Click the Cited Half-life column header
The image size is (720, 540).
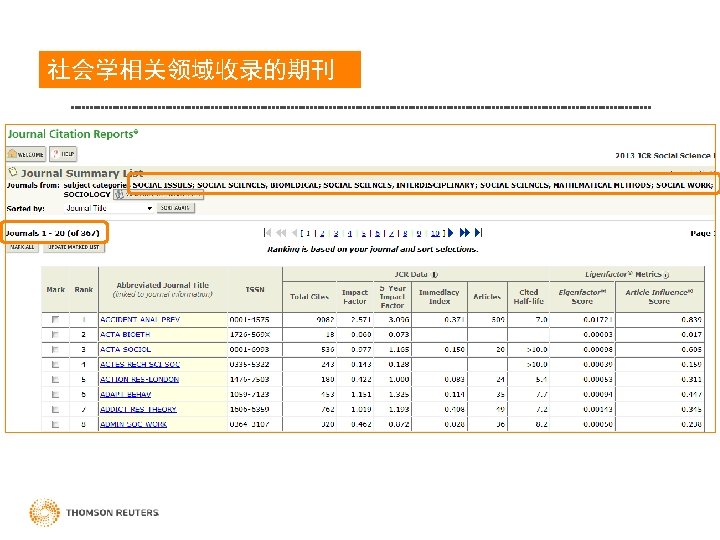(529, 297)
